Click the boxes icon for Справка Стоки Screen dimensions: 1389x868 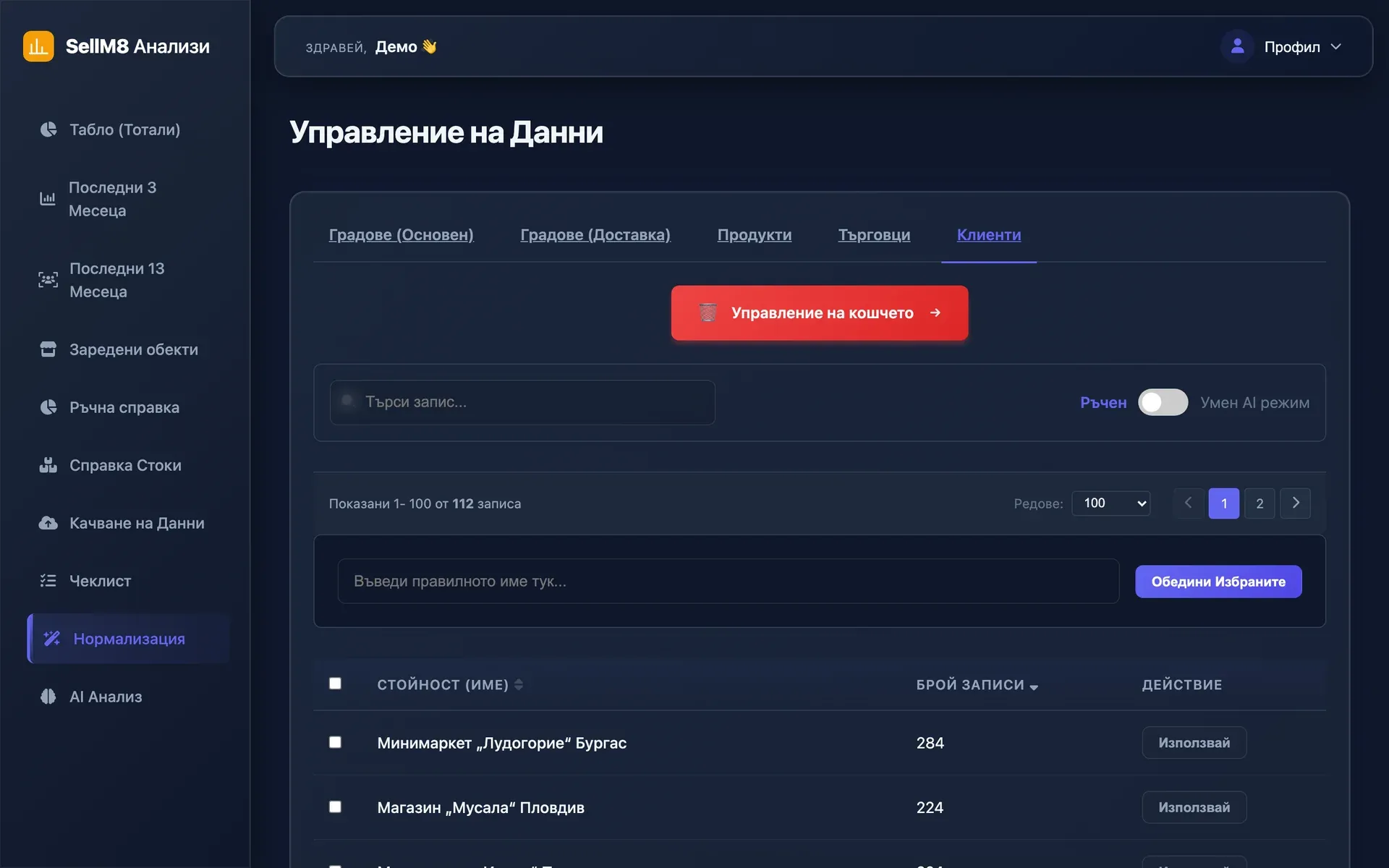pyautogui.click(x=48, y=465)
